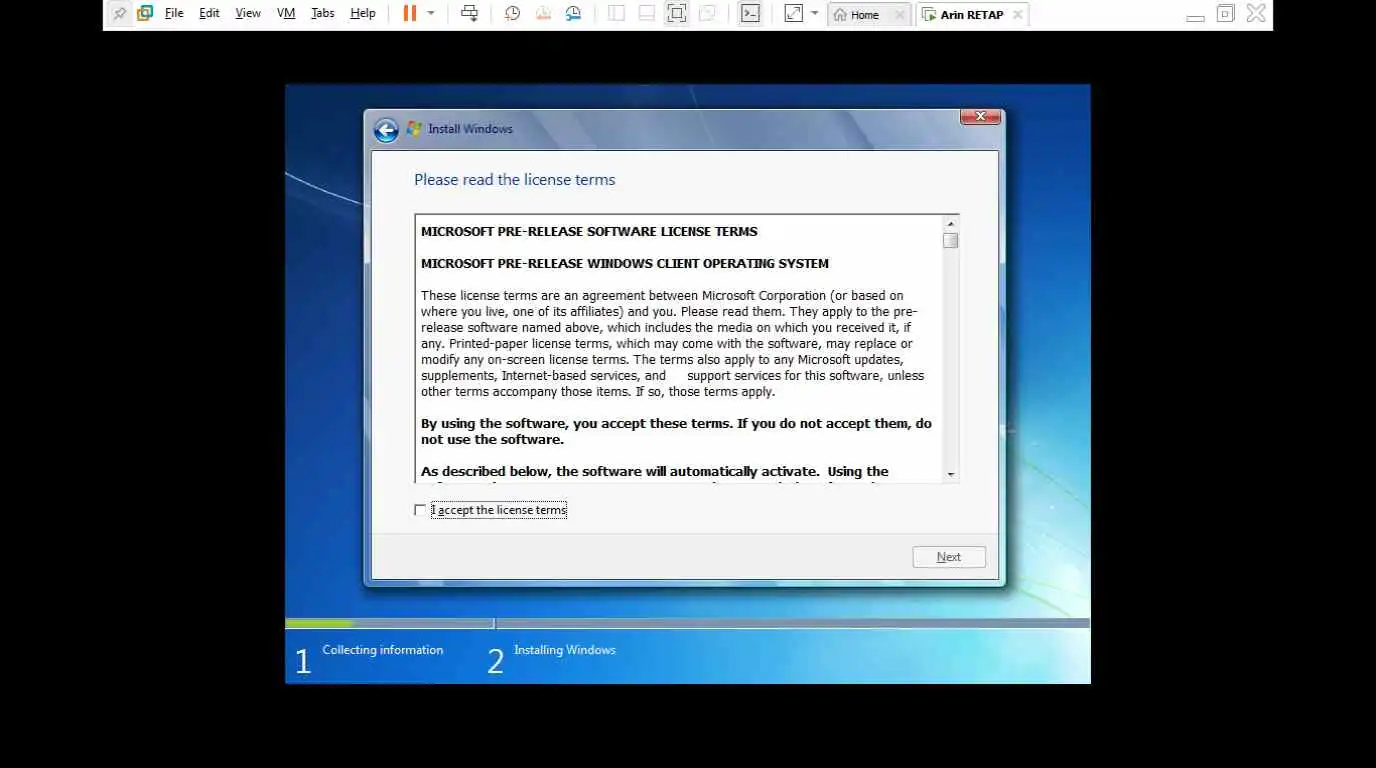Click the 'Collecting information' step label
This screenshot has height=768, width=1376.
[x=383, y=650]
